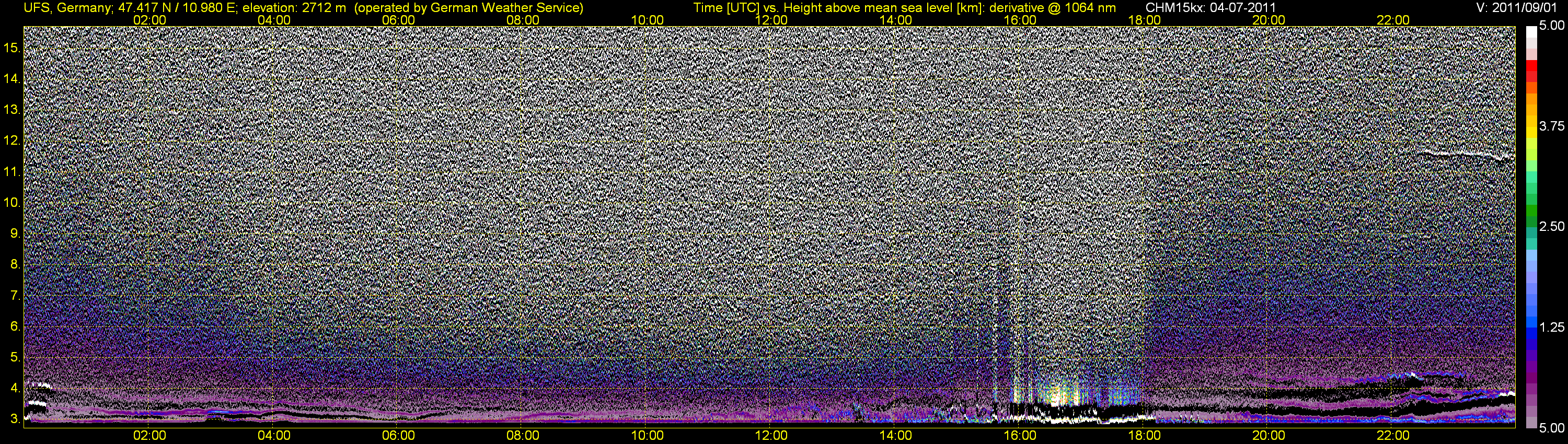Image resolution: width=1568 pixels, height=444 pixels.
Task: Click the height axis label 3 km
Action: point(15,419)
